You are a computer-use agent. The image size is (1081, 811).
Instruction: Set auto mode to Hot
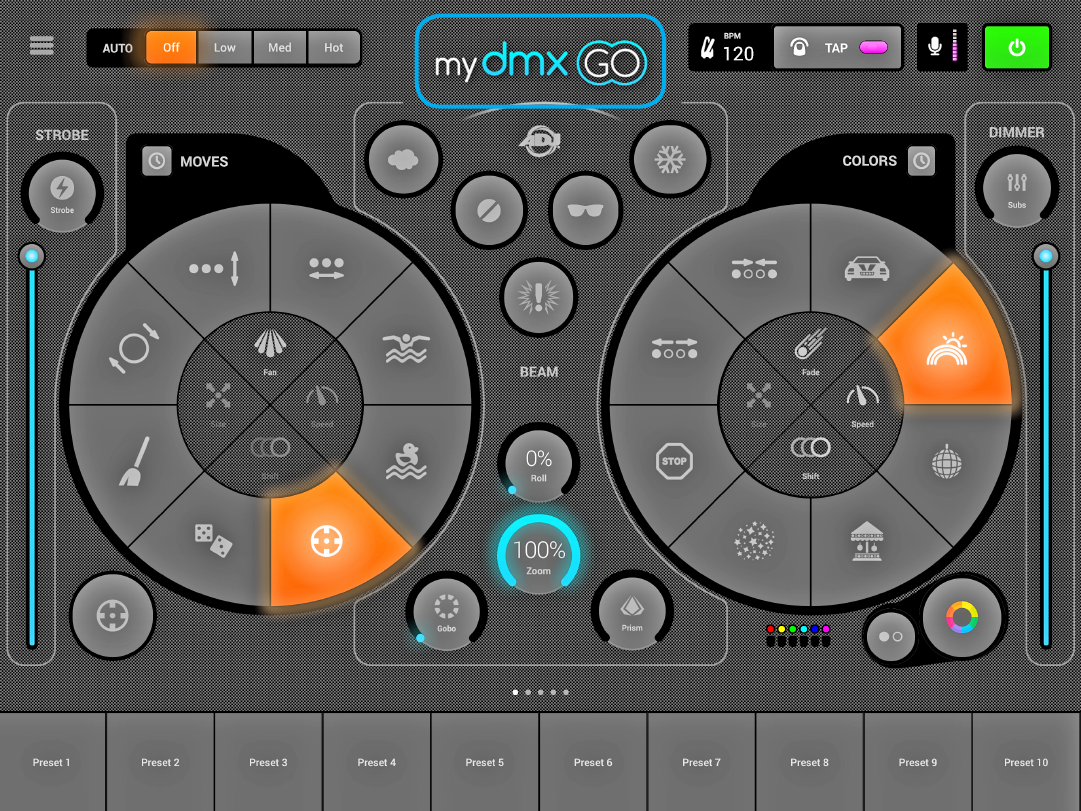point(334,48)
